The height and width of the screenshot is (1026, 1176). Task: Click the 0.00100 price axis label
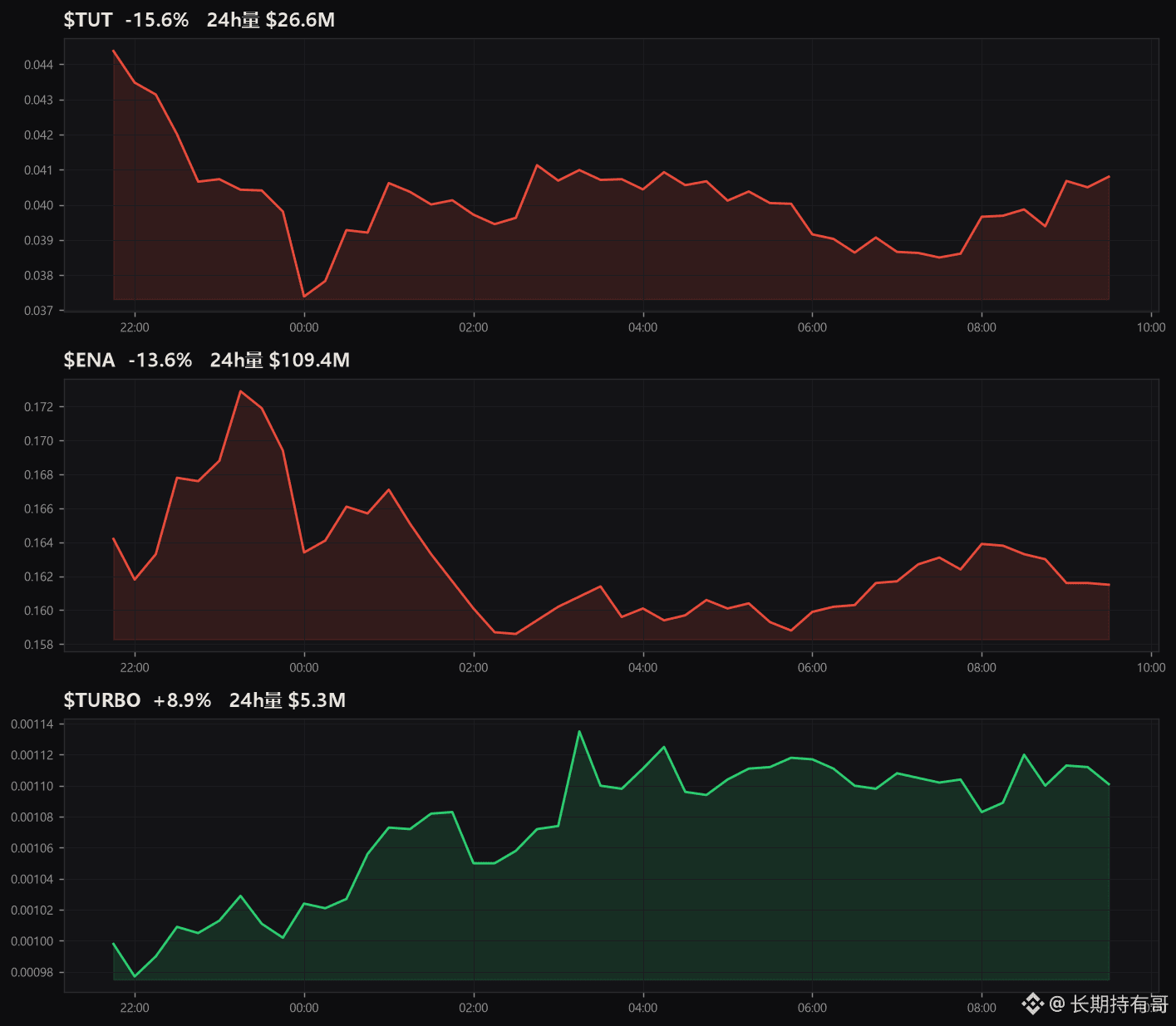pos(32,941)
